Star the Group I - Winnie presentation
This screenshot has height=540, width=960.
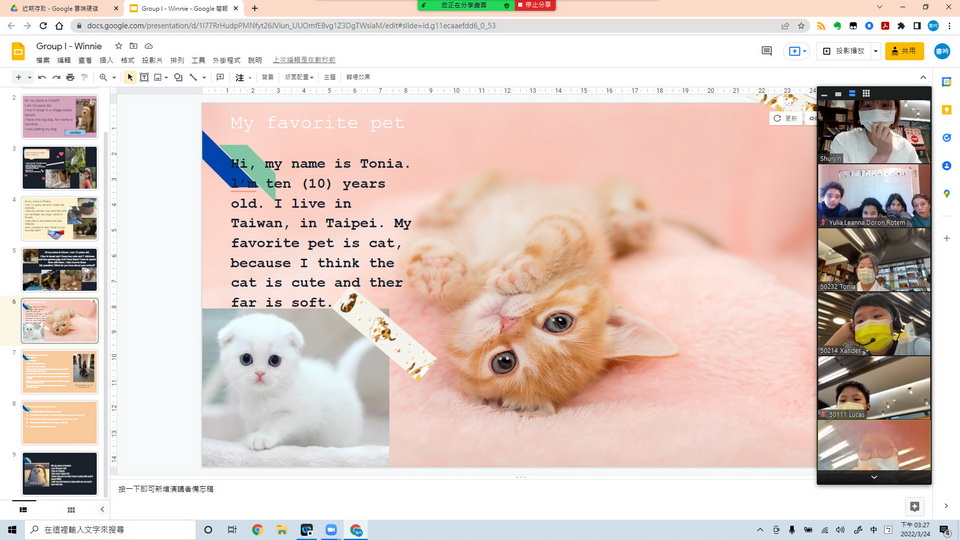pyautogui.click(x=119, y=46)
